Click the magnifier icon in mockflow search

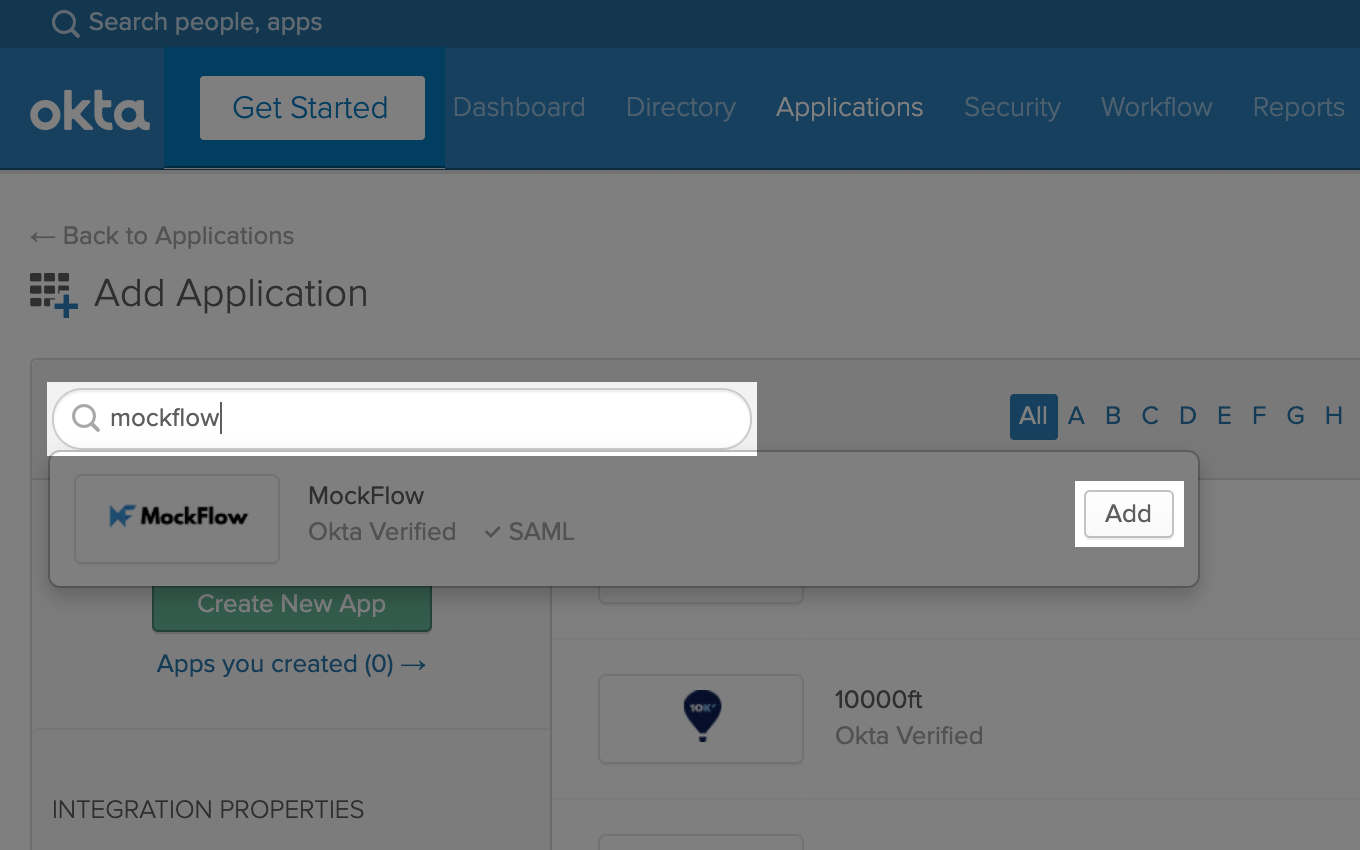86,418
